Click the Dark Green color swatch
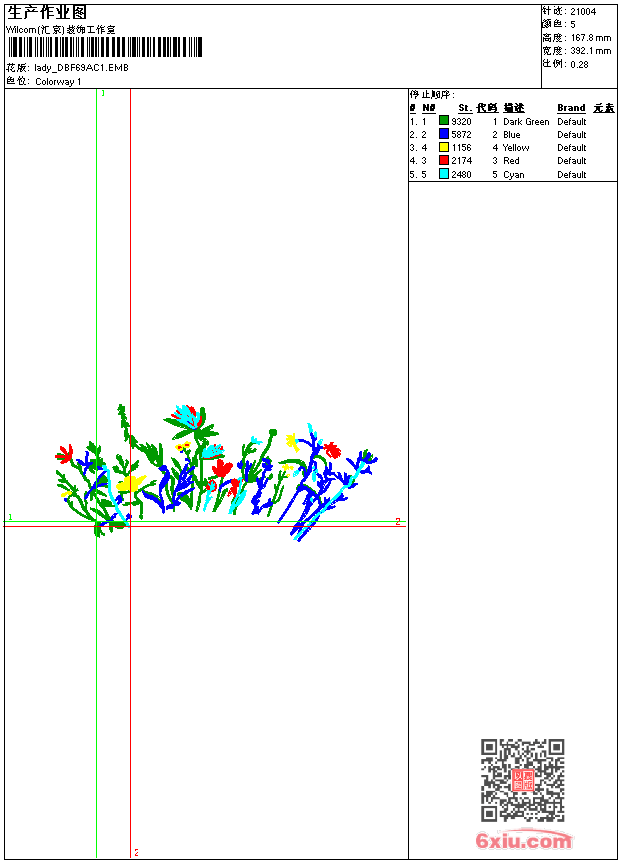This screenshot has height=860, width=620. [x=444, y=120]
